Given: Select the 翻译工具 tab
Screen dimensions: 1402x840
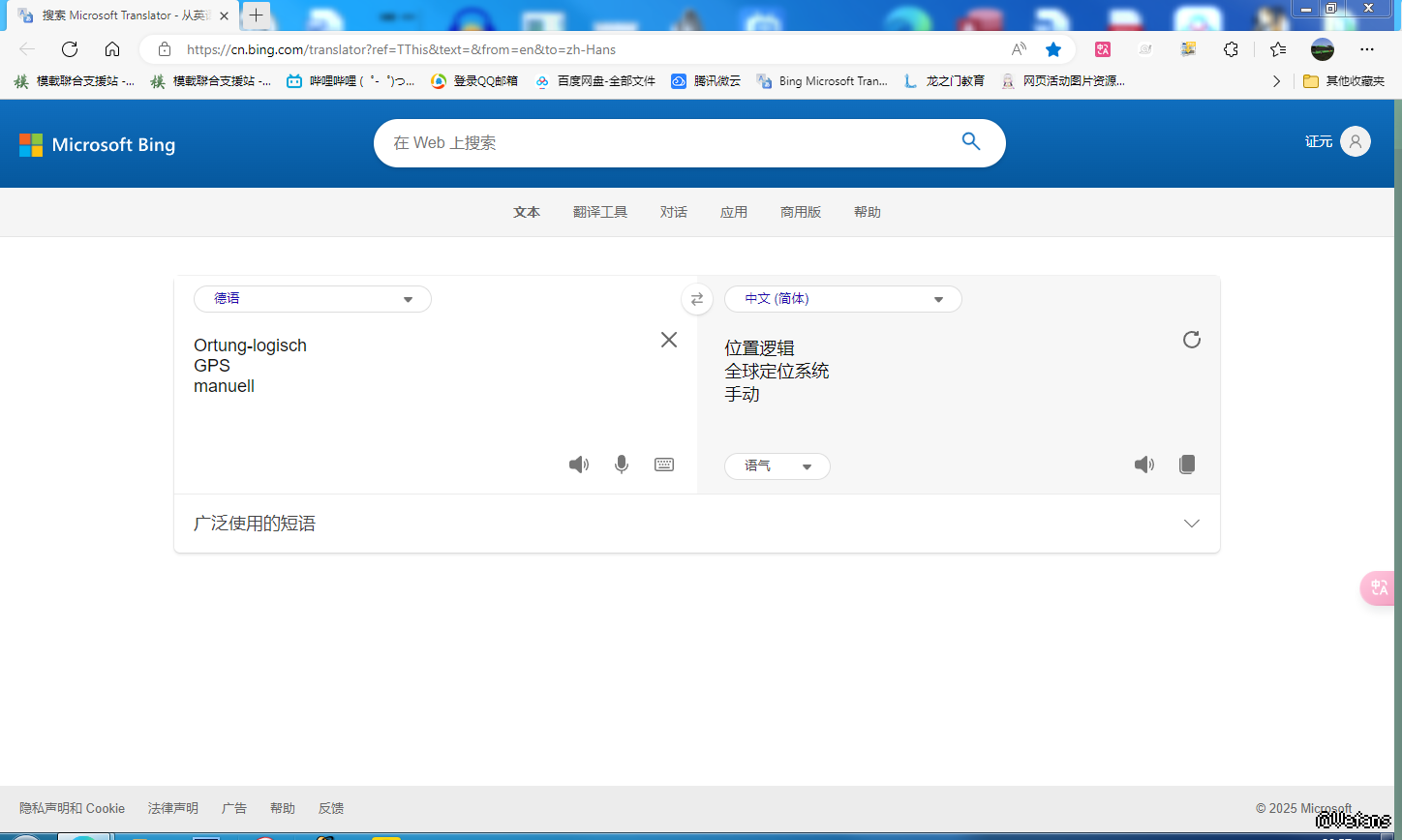Looking at the screenshot, I should 600,212.
